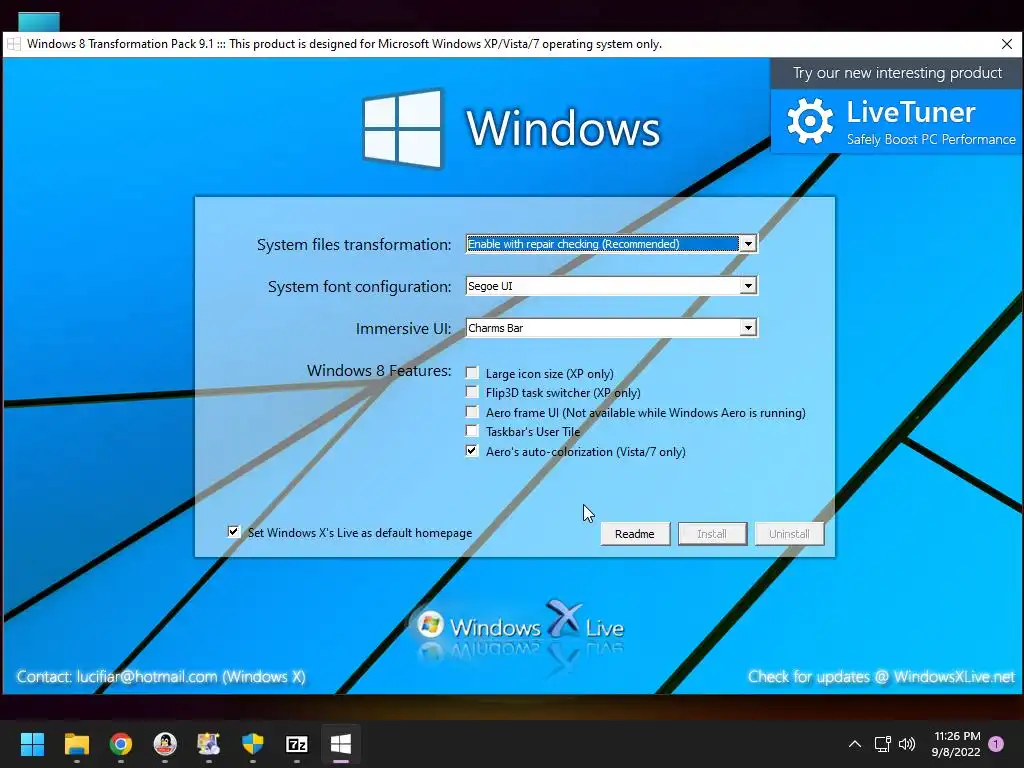Image resolution: width=1024 pixels, height=768 pixels.
Task: Enable Flip3D task switcher option
Action: [x=472, y=392]
